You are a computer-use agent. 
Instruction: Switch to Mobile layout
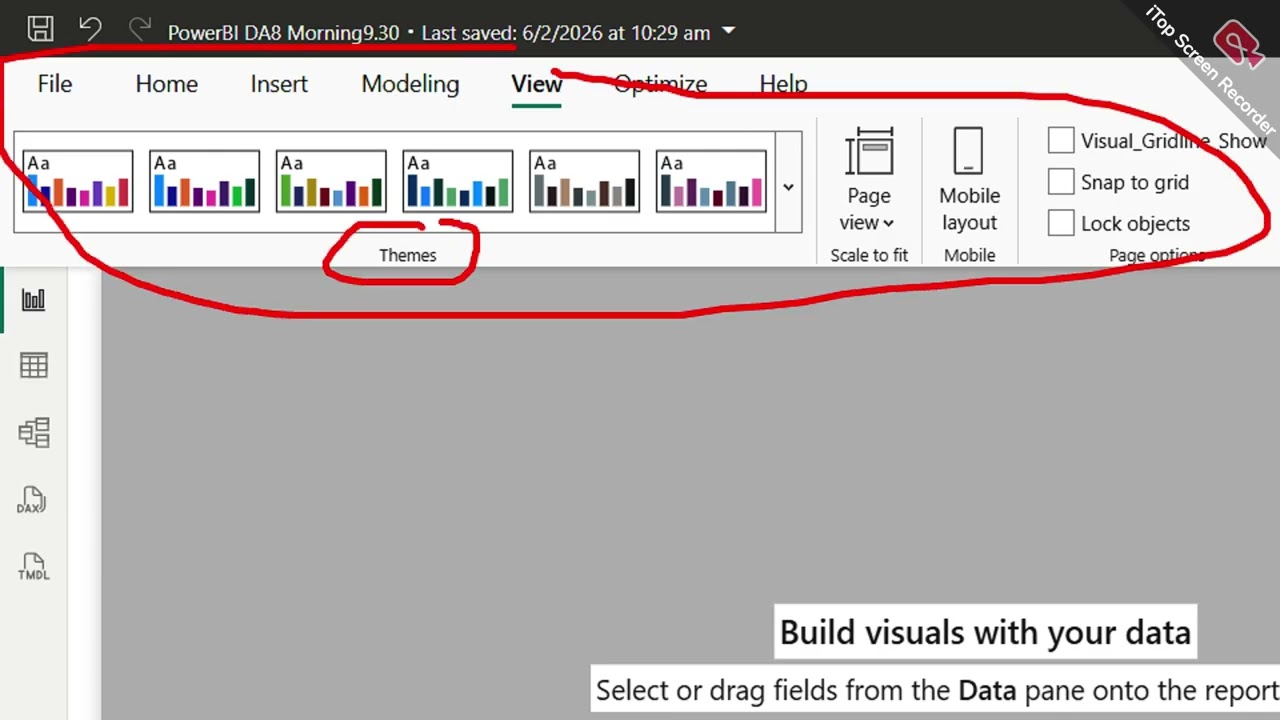tap(969, 181)
